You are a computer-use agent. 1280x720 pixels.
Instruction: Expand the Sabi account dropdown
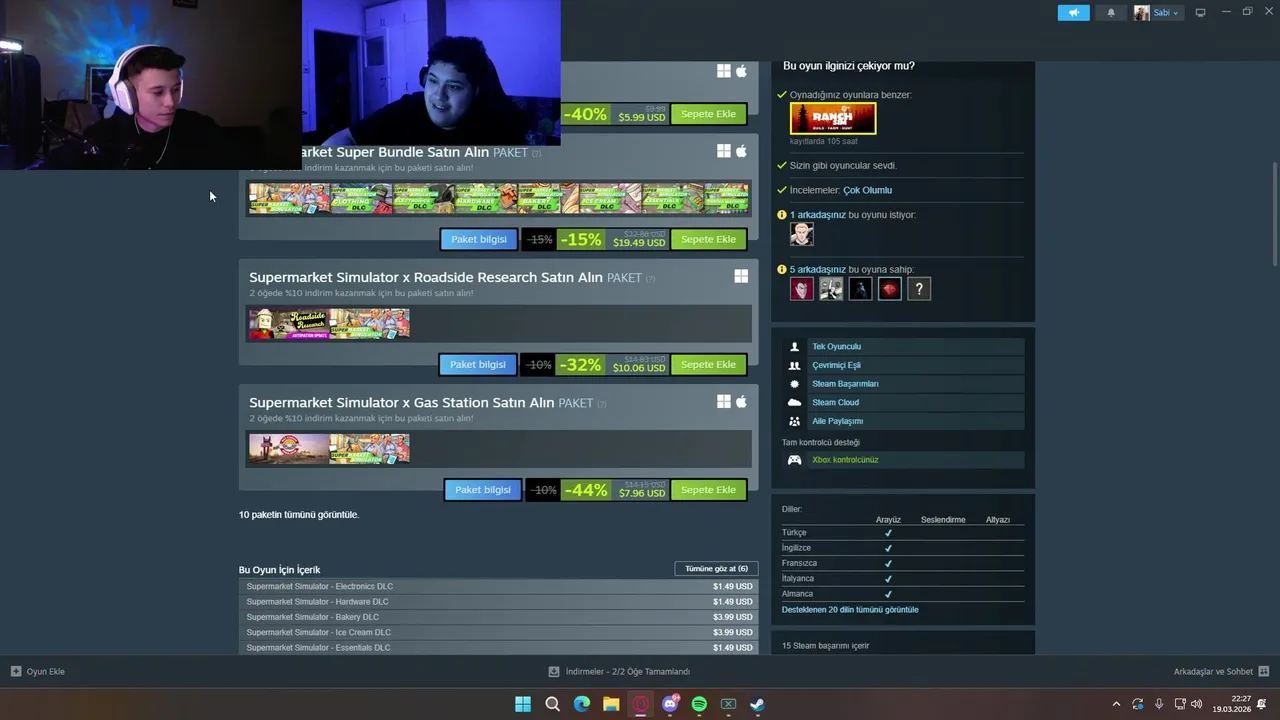point(1157,13)
